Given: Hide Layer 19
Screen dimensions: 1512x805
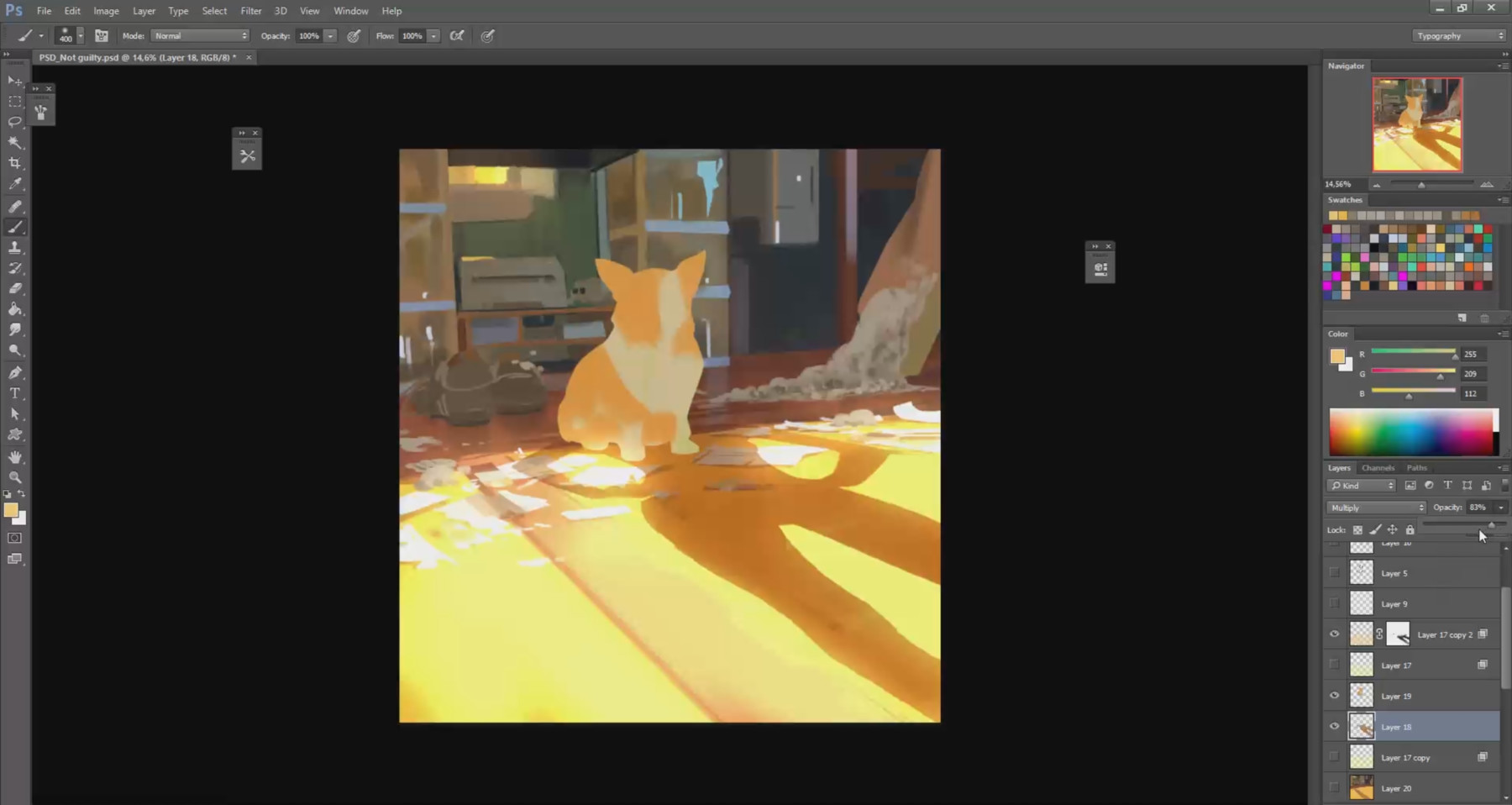Looking at the screenshot, I should click(x=1334, y=696).
